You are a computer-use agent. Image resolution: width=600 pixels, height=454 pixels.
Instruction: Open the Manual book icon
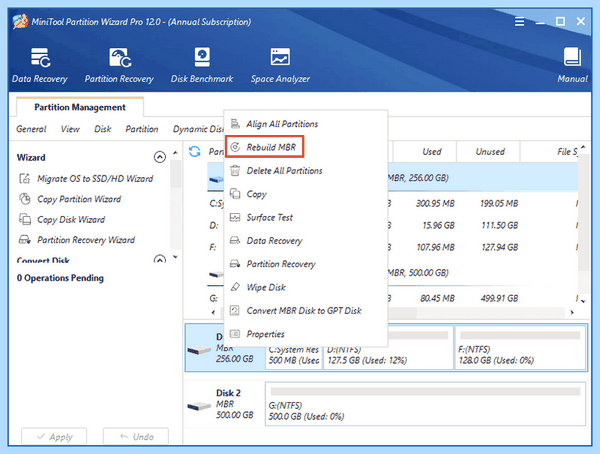572,57
